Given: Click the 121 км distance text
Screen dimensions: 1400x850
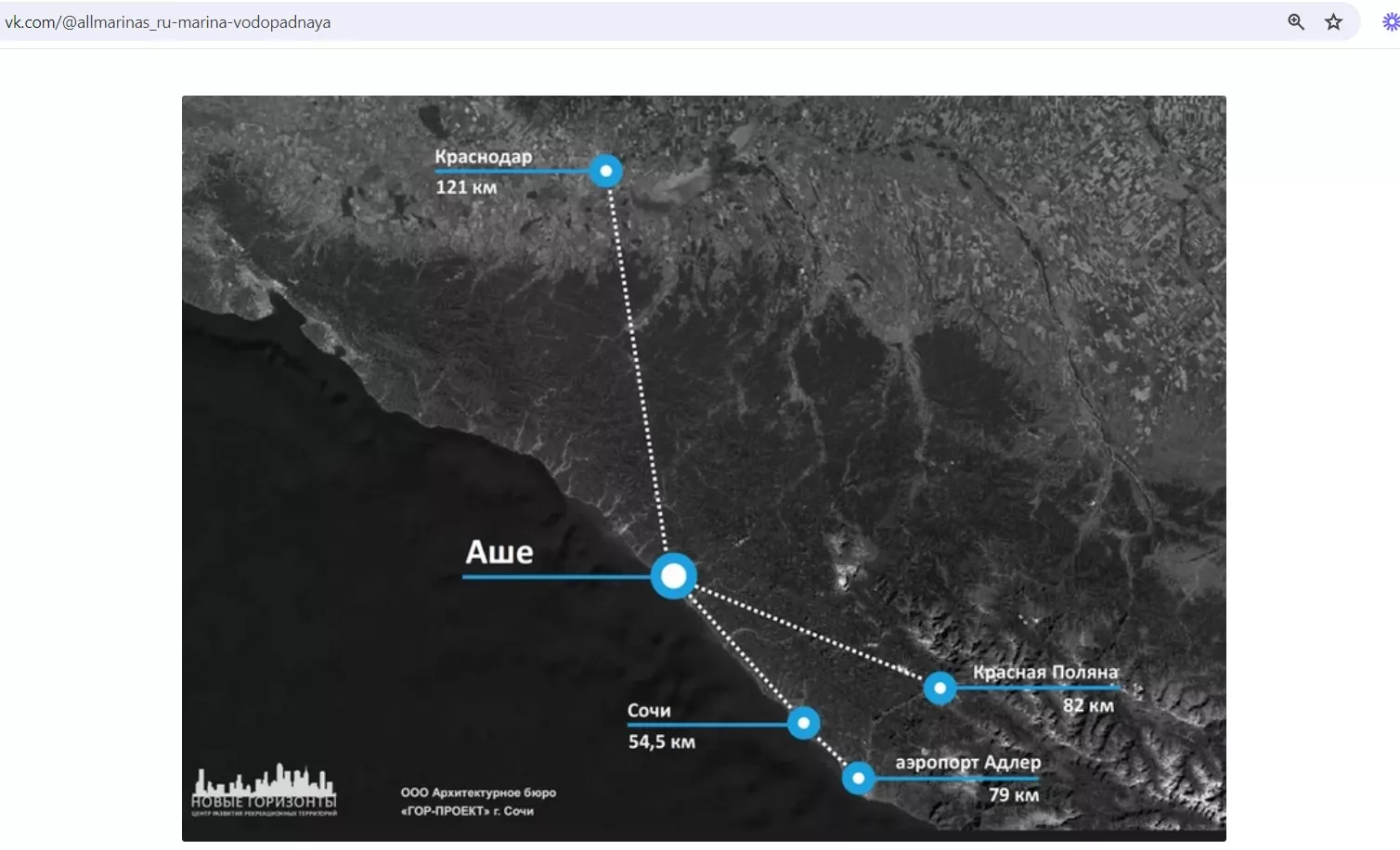Looking at the screenshot, I should [x=466, y=187].
